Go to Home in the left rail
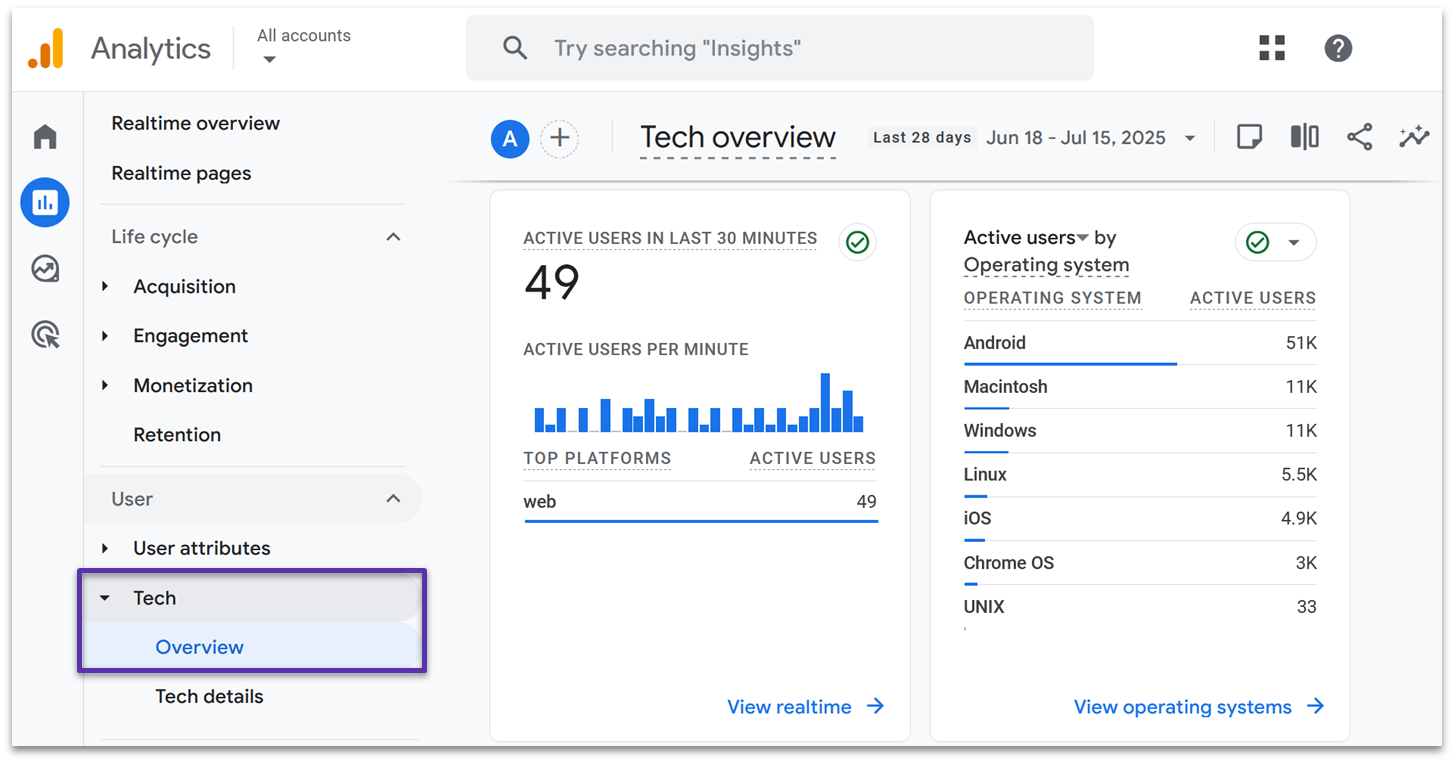Image resolution: width=1454 pixels, height=763 pixels. point(45,137)
